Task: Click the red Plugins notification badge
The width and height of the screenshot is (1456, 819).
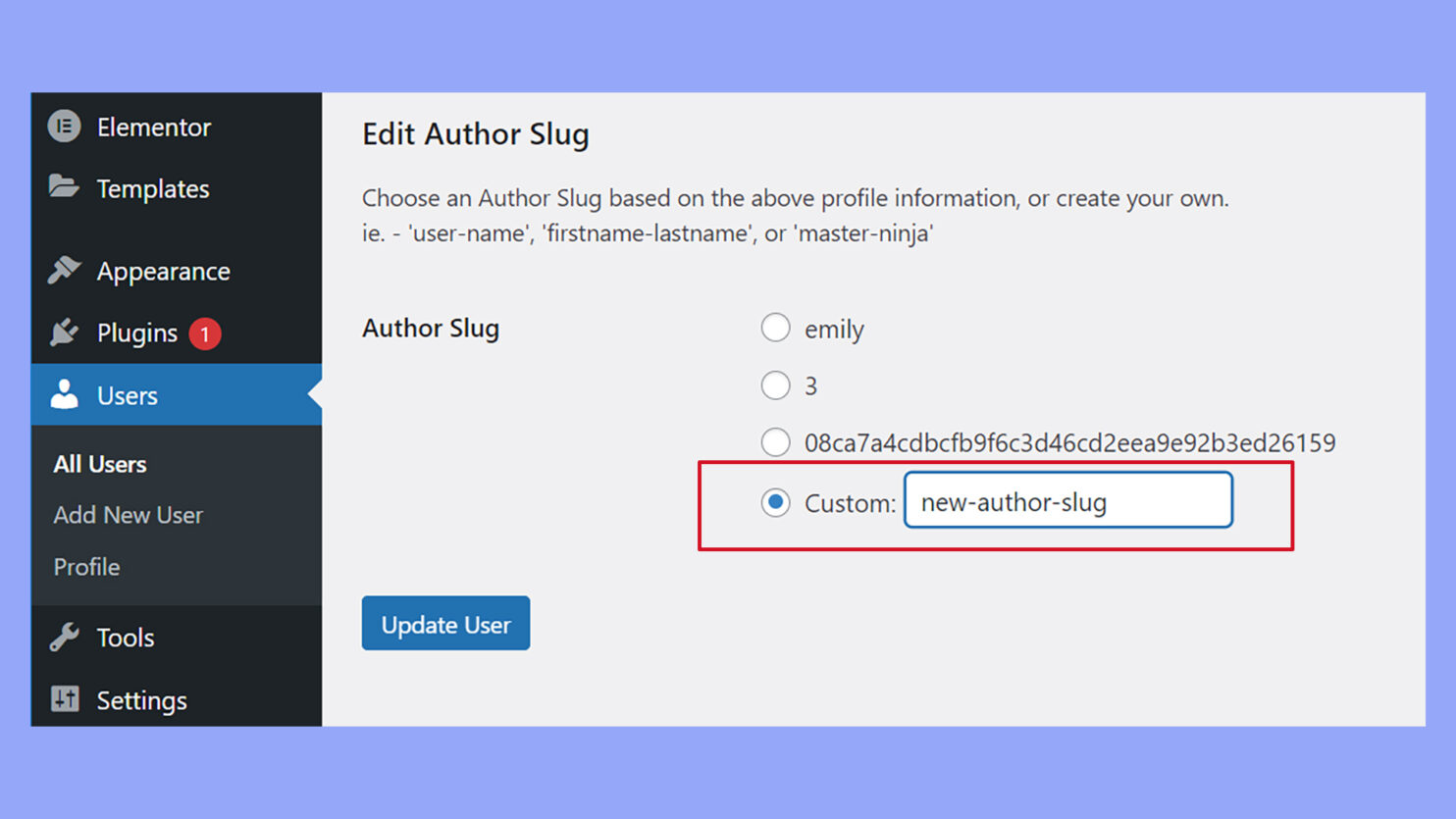Action: pyautogui.click(x=204, y=333)
